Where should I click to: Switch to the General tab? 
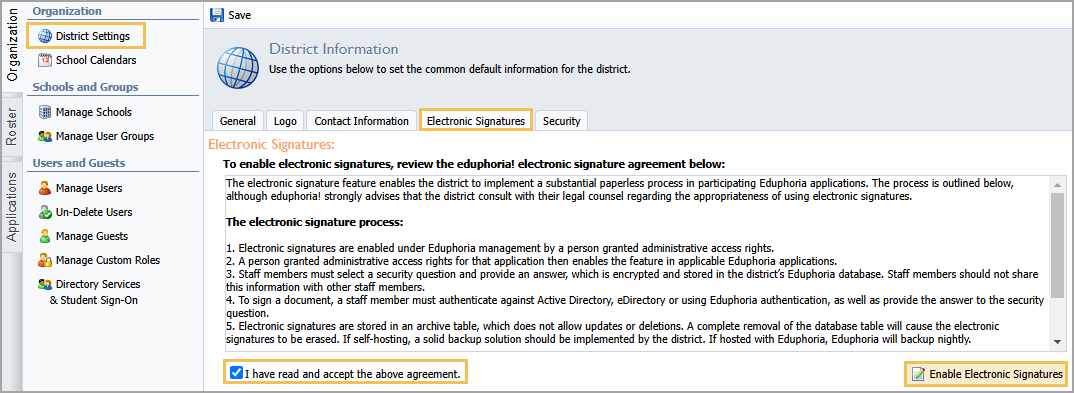238,121
